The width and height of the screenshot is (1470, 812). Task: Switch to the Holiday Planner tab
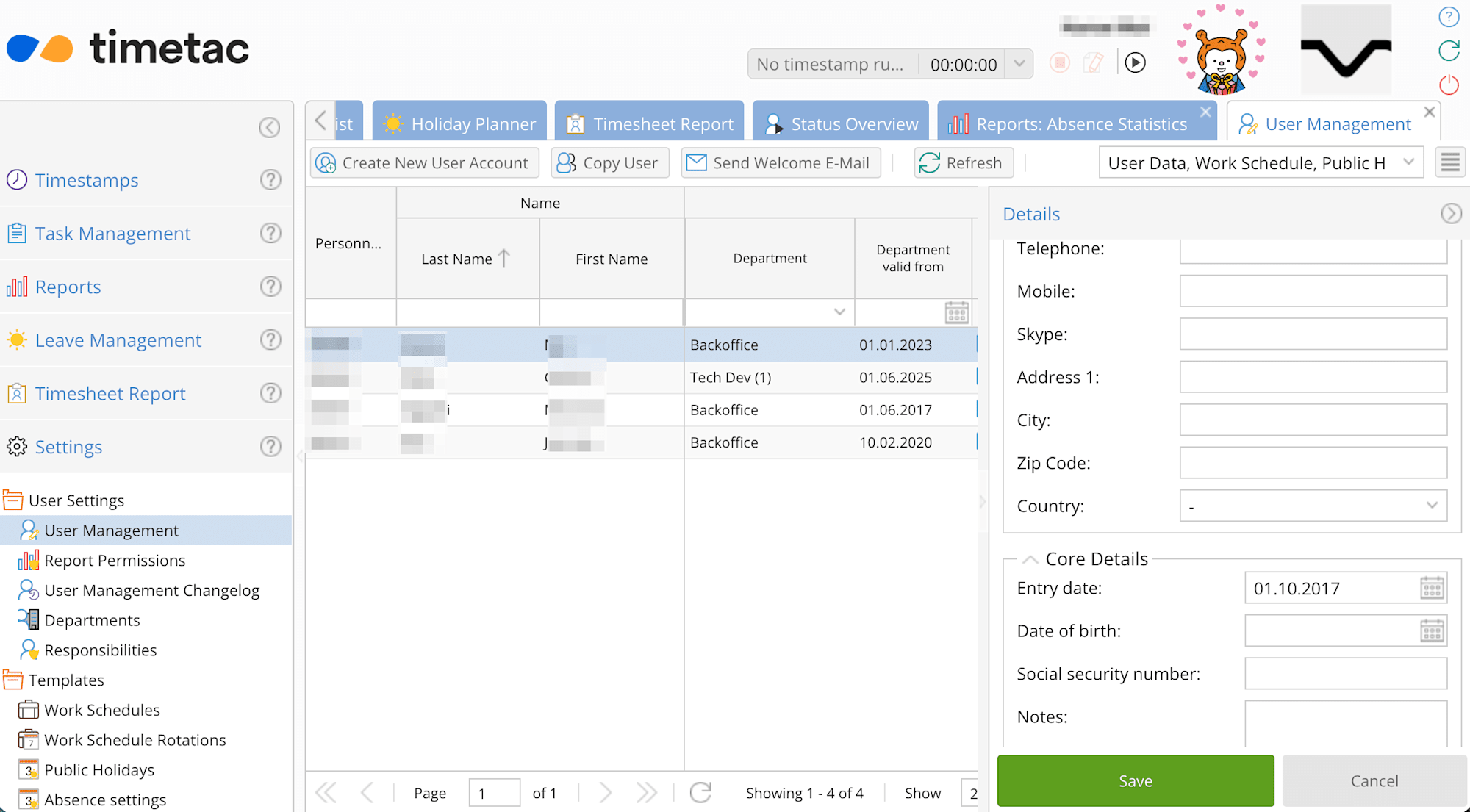[459, 123]
